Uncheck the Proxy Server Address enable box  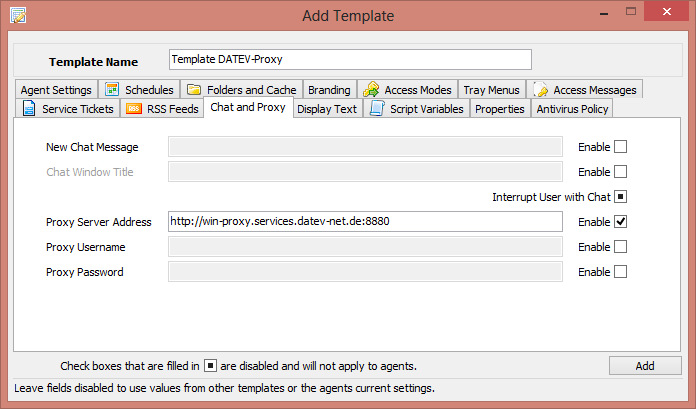point(621,222)
